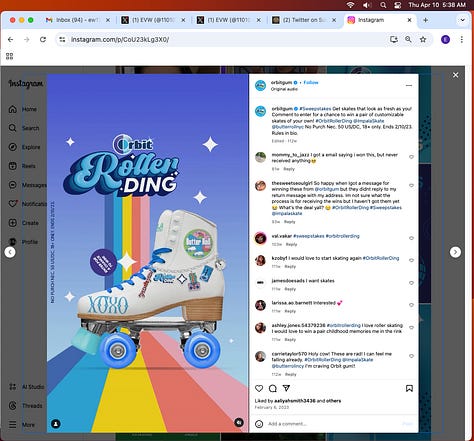This screenshot has height=441, width=474.
Task: Open Wi-Fi menu in macOS menu bar
Action: point(350,5)
